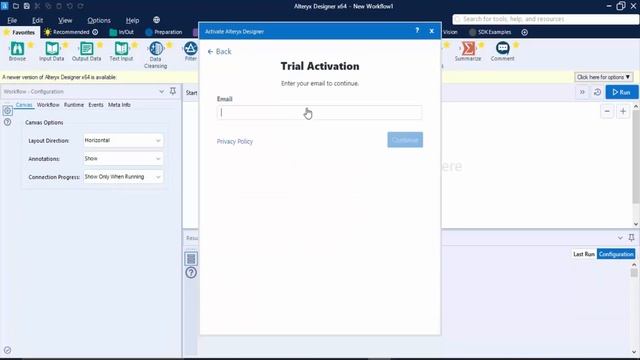Select the Configuration results button
The width and height of the screenshot is (640, 360).
[x=616, y=254]
